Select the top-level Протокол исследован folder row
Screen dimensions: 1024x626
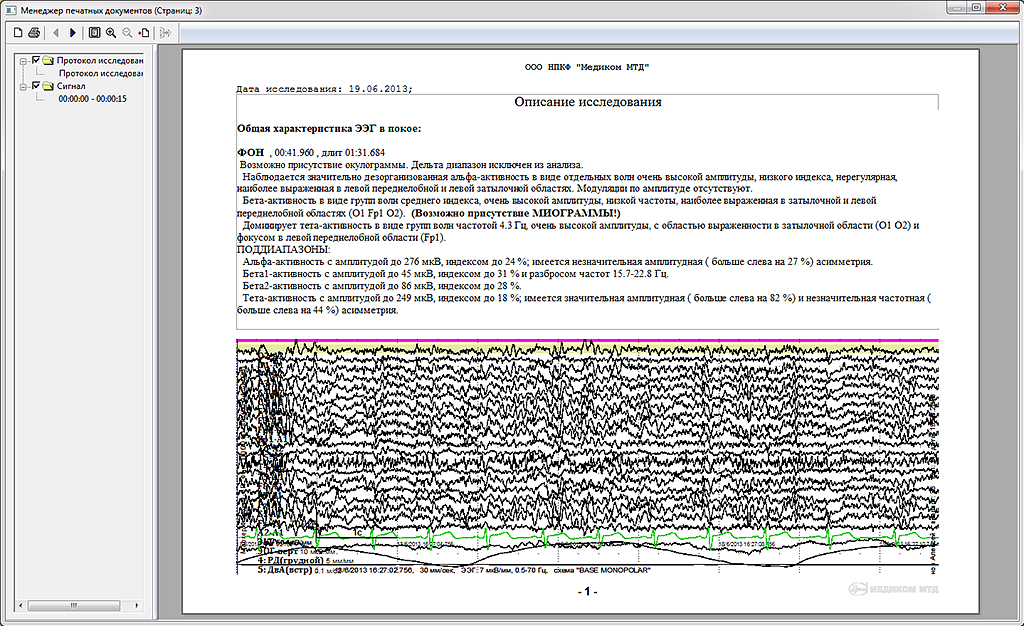click(x=100, y=60)
